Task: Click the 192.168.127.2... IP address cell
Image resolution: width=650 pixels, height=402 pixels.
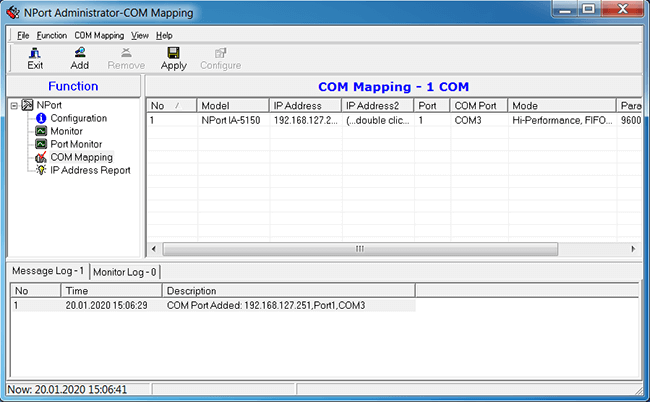Action: tap(306, 120)
